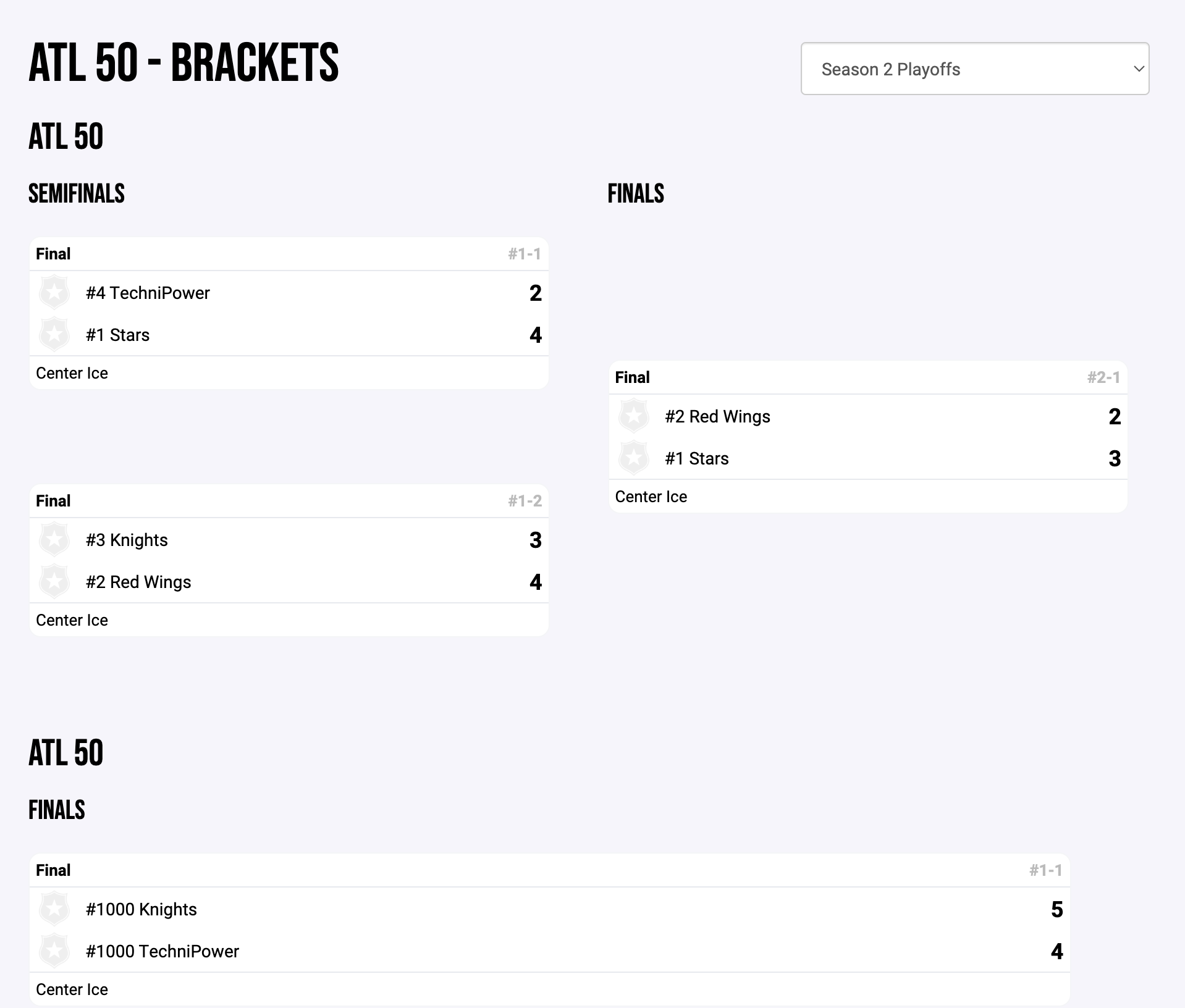1185x1008 pixels.
Task: Click Red Wings logo in semifinal #1-2
Action: pos(54,581)
